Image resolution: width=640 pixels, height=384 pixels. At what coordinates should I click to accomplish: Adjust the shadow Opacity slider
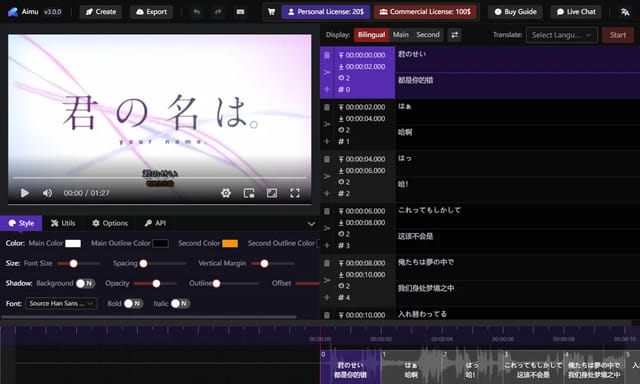click(x=155, y=283)
